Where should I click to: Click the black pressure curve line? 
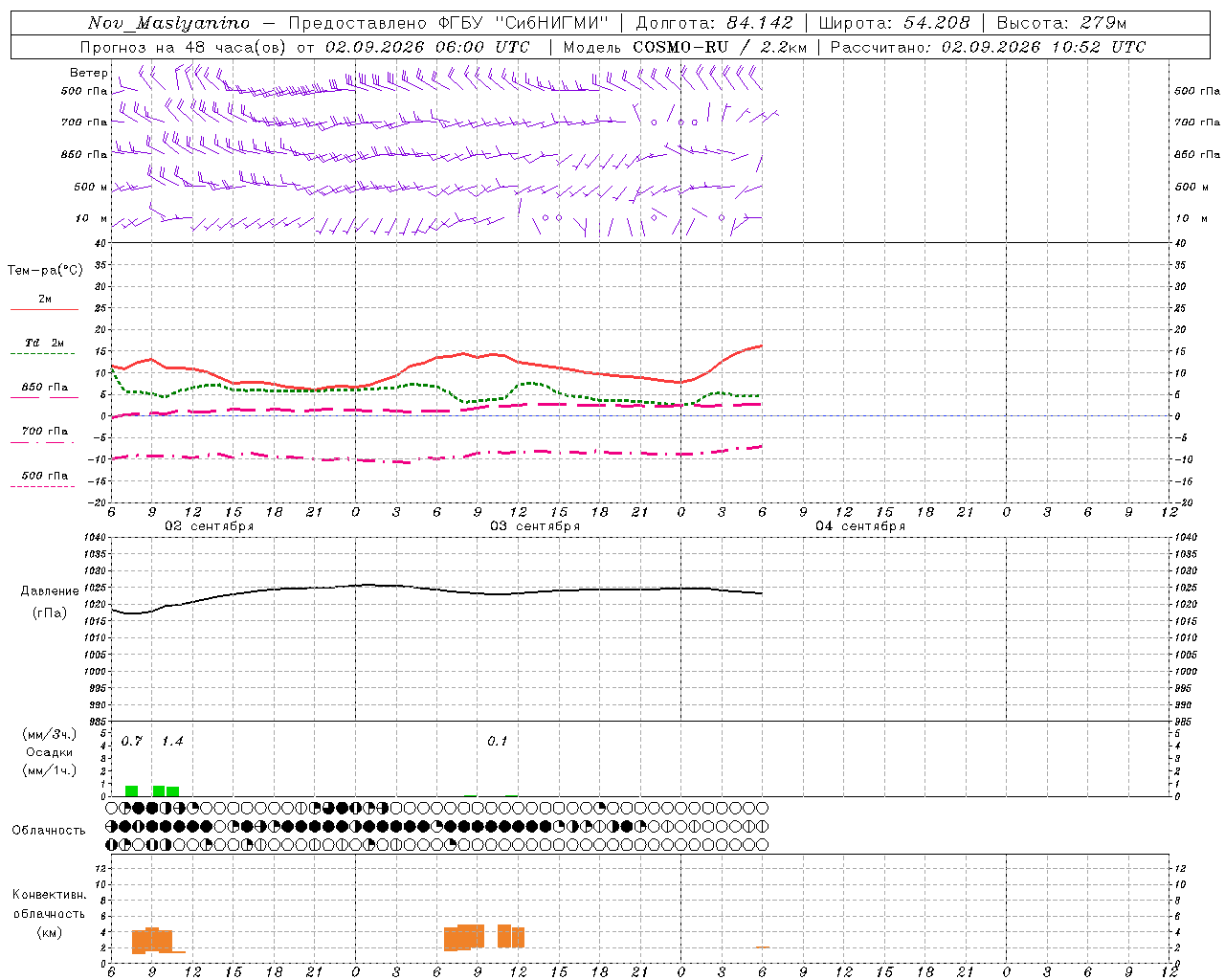[x=436, y=590]
